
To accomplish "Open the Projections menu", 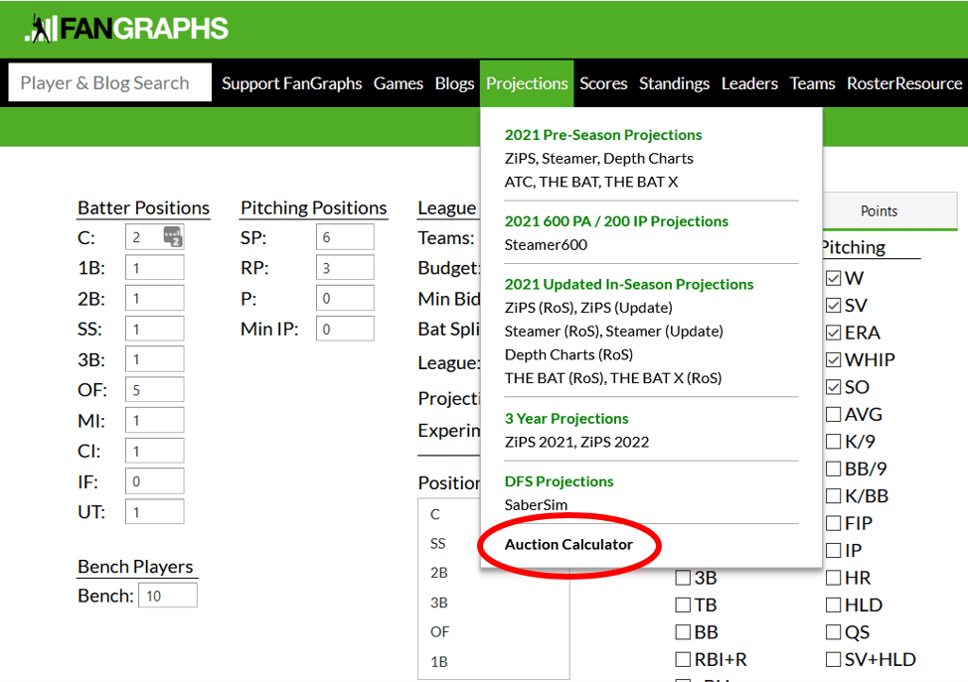I will 527,84.
